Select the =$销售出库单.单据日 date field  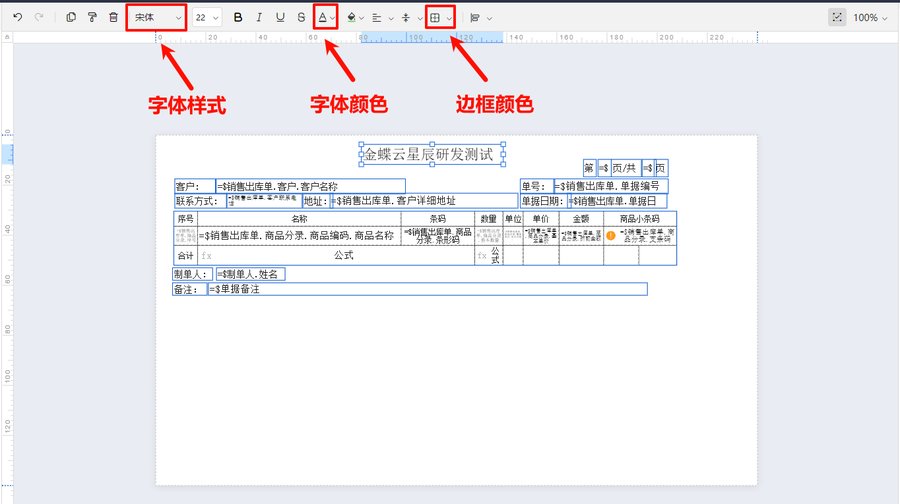click(617, 201)
